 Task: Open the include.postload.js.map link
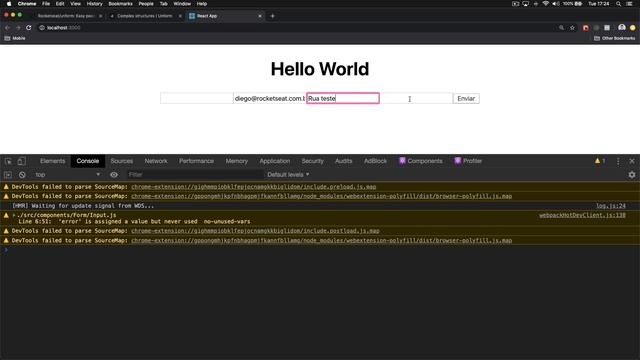point(255,231)
